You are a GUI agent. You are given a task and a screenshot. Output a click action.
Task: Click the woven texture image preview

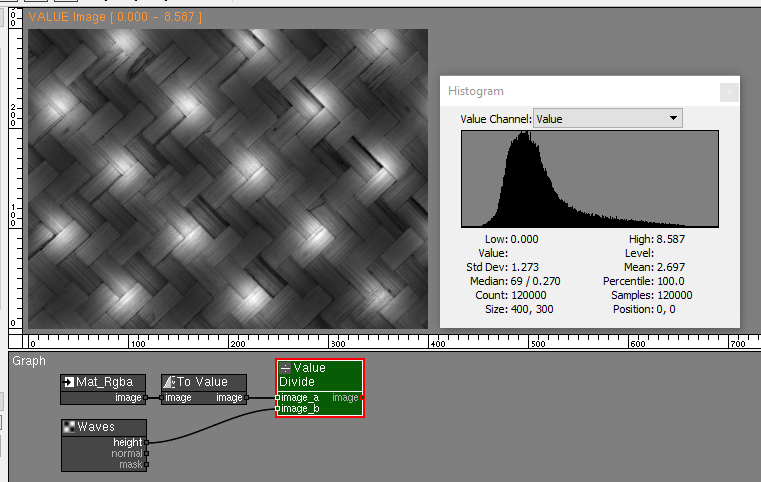click(228, 178)
